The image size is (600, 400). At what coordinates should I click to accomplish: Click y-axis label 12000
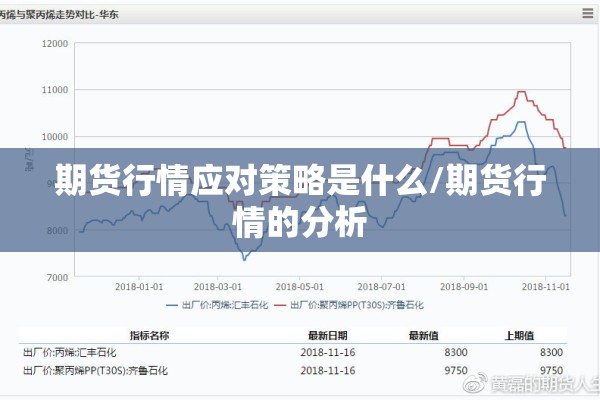tap(55, 44)
